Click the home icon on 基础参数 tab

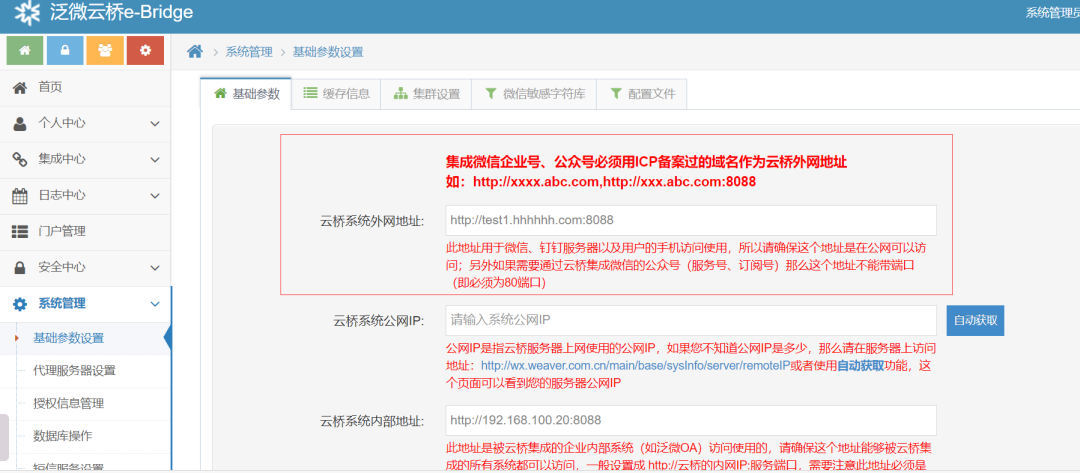pos(220,93)
